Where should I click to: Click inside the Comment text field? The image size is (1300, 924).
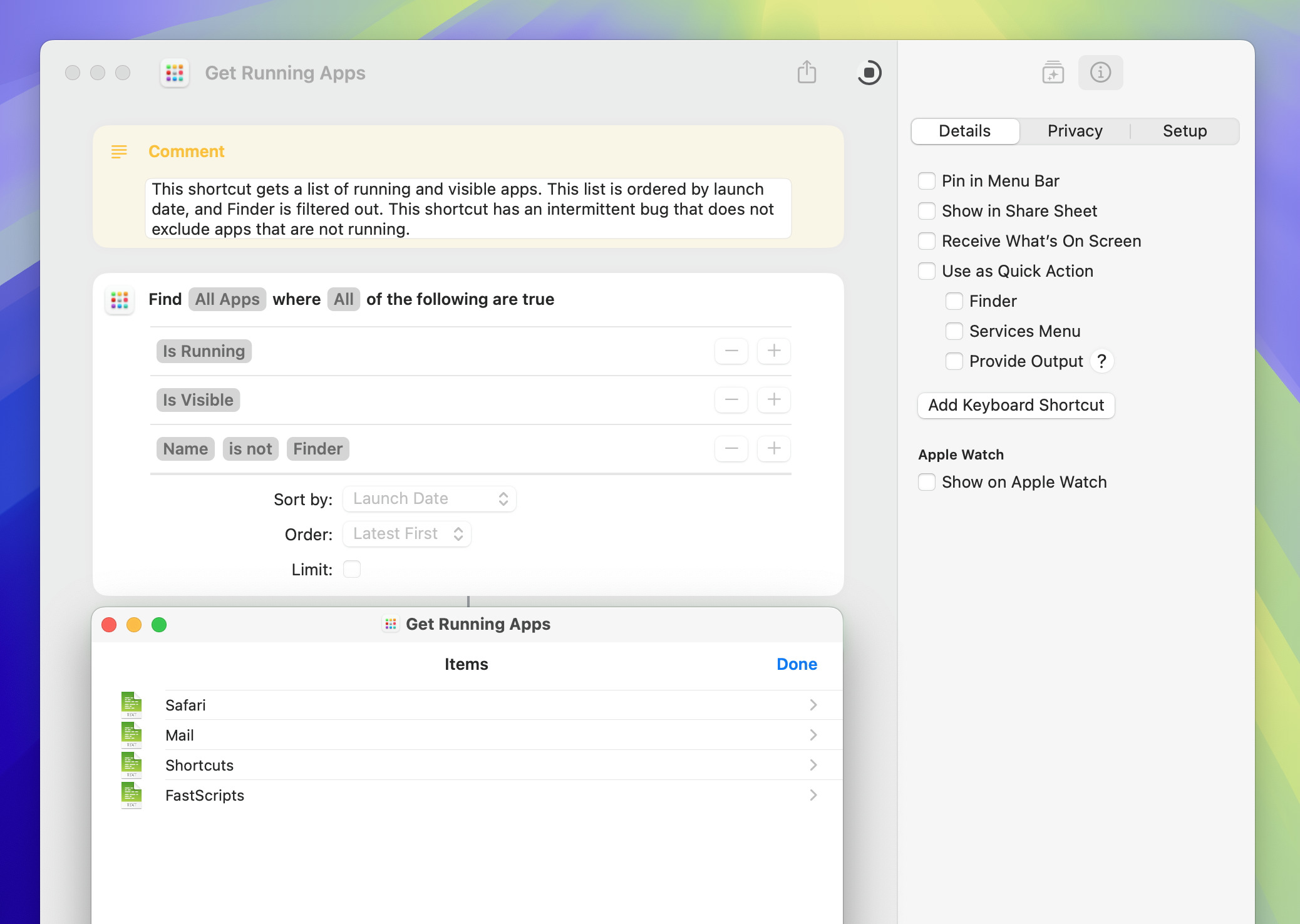click(468, 209)
